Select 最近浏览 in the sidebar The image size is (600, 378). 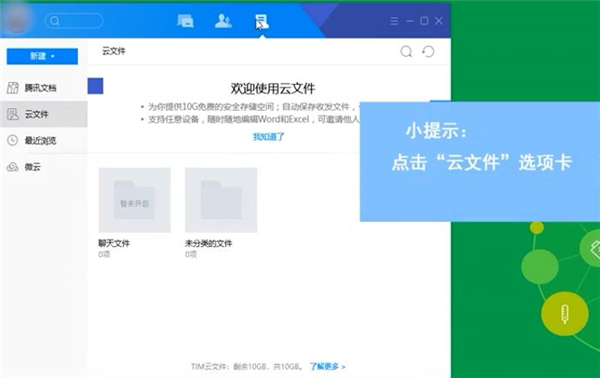coord(44,140)
